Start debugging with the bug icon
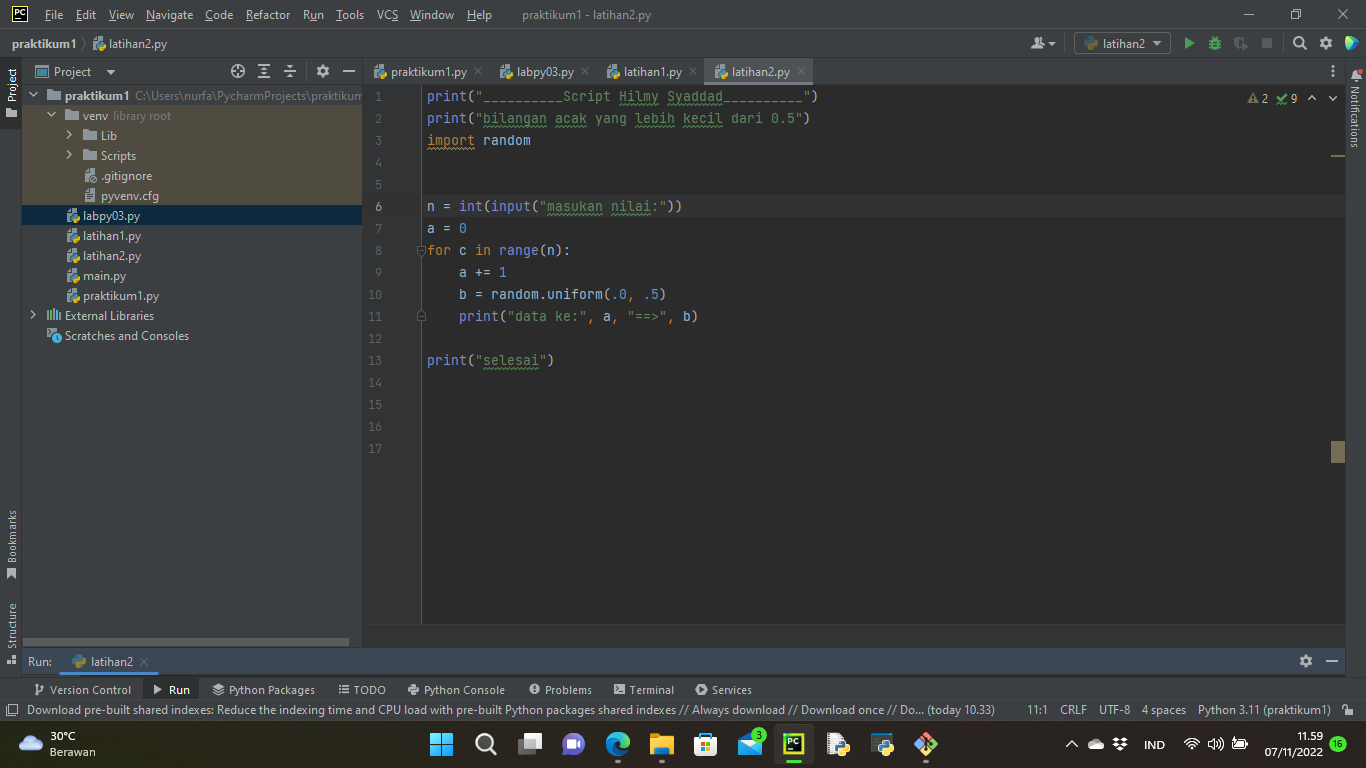 point(1213,44)
